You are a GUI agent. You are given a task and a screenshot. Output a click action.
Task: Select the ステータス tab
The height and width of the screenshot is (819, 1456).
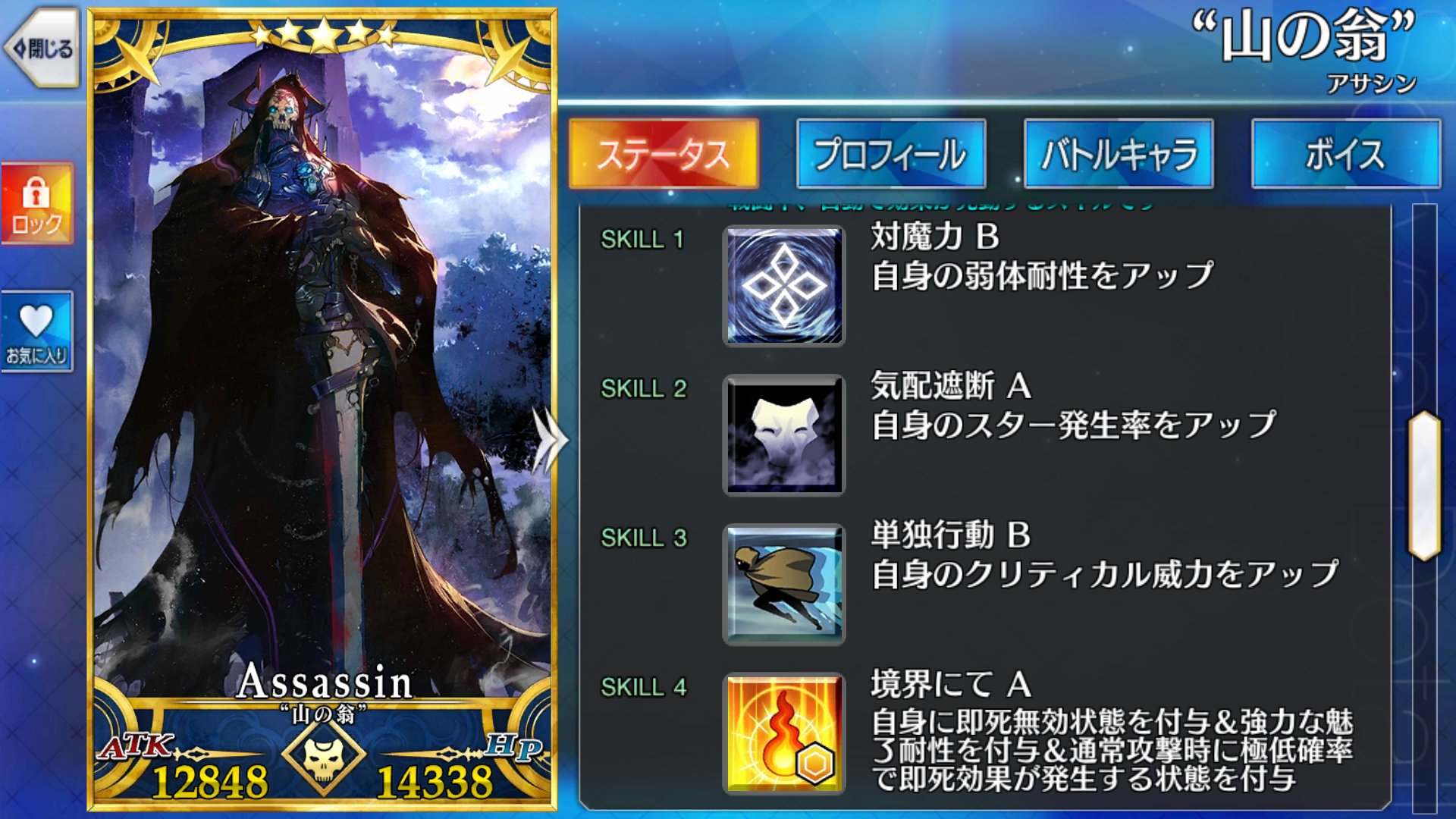(664, 154)
